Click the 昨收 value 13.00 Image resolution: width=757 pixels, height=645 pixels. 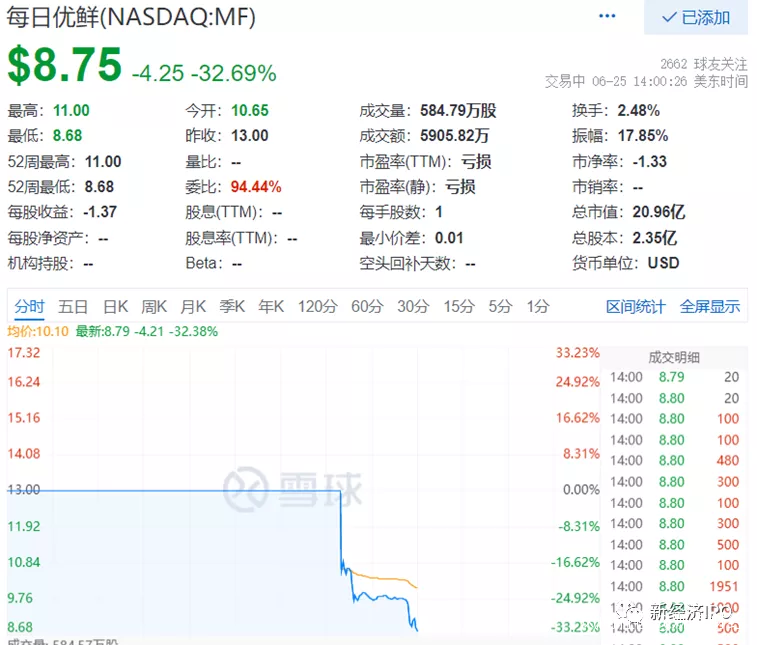(x=250, y=136)
